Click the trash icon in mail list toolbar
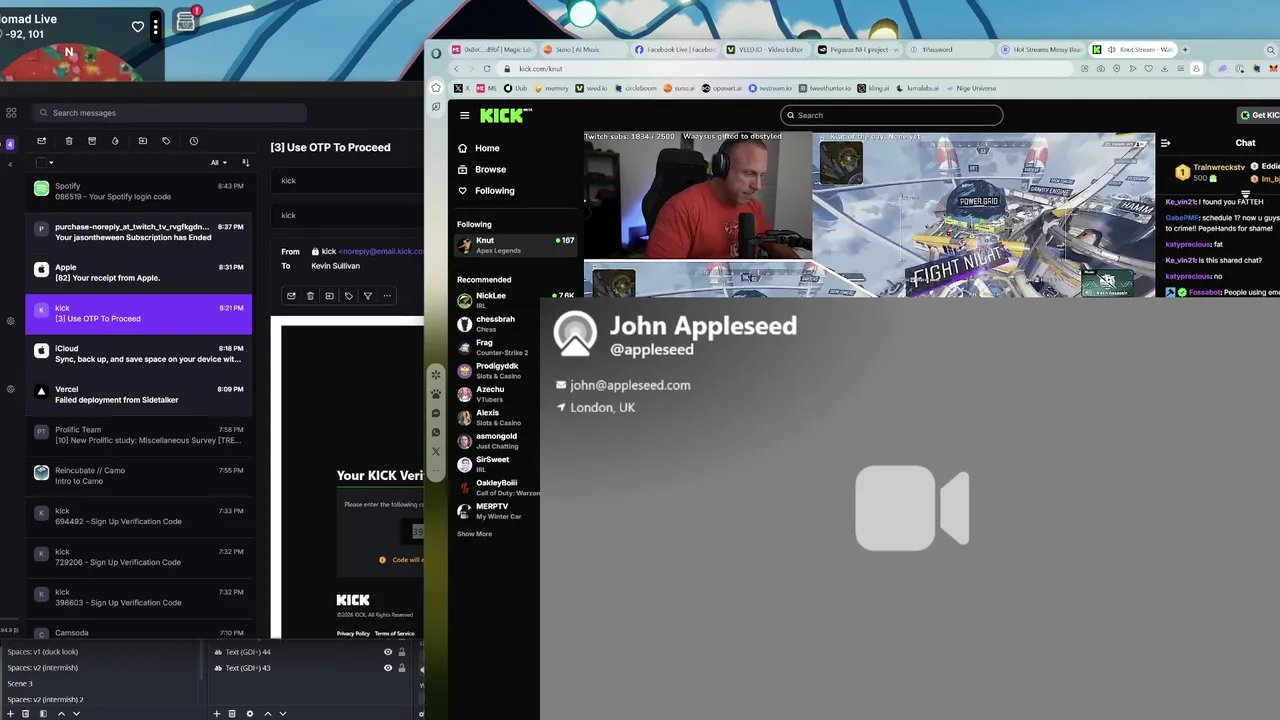Image resolution: width=1280 pixels, height=720 pixels. 69,141
